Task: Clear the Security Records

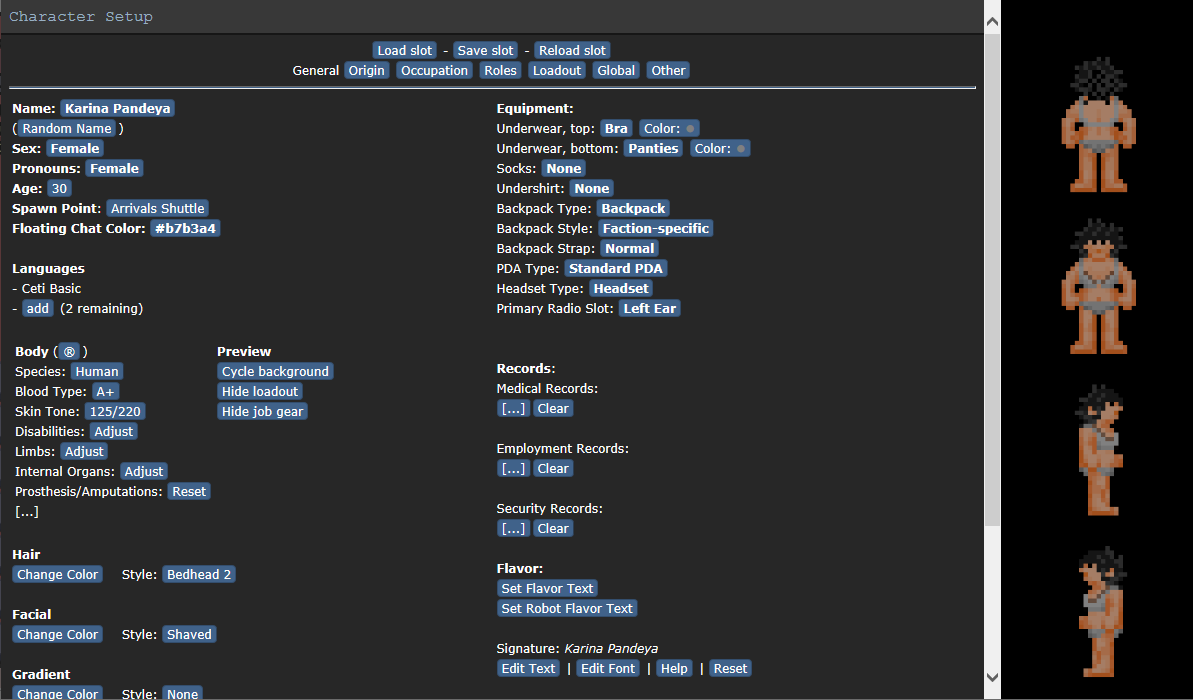Action: [x=552, y=528]
